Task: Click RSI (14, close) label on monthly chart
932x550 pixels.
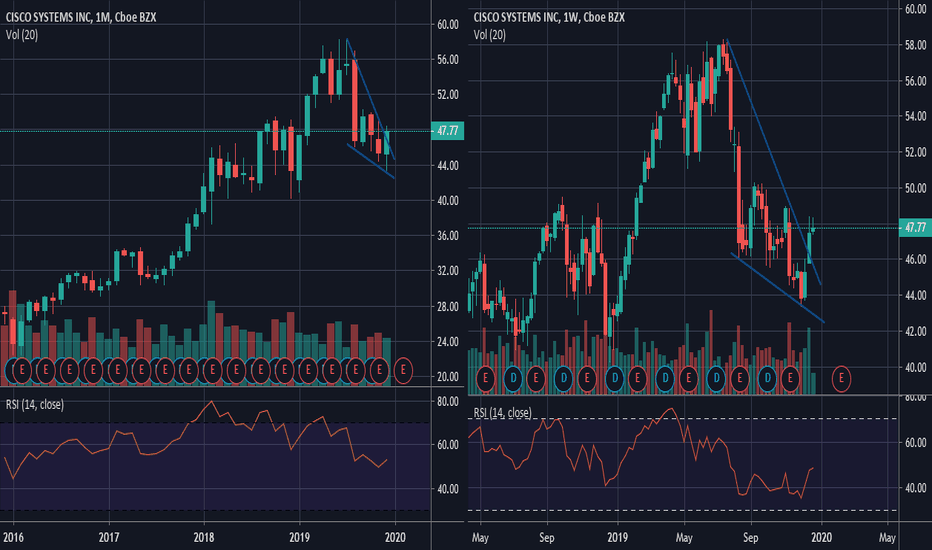Action: tap(34, 404)
